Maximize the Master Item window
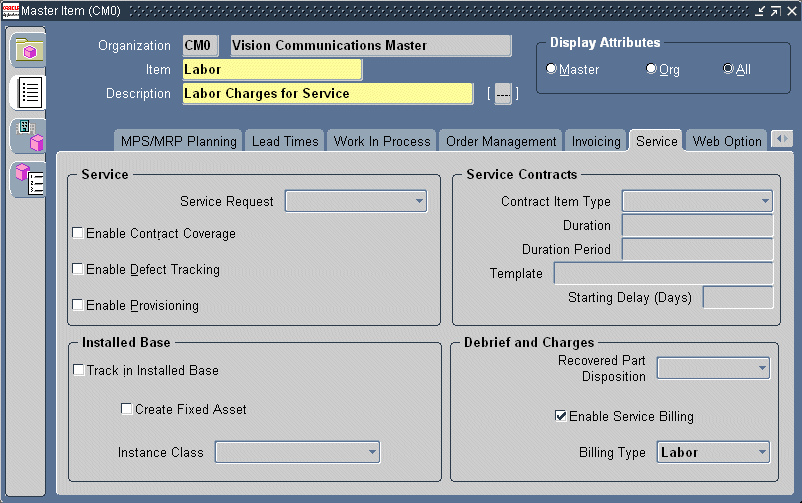 (x=776, y=11)
